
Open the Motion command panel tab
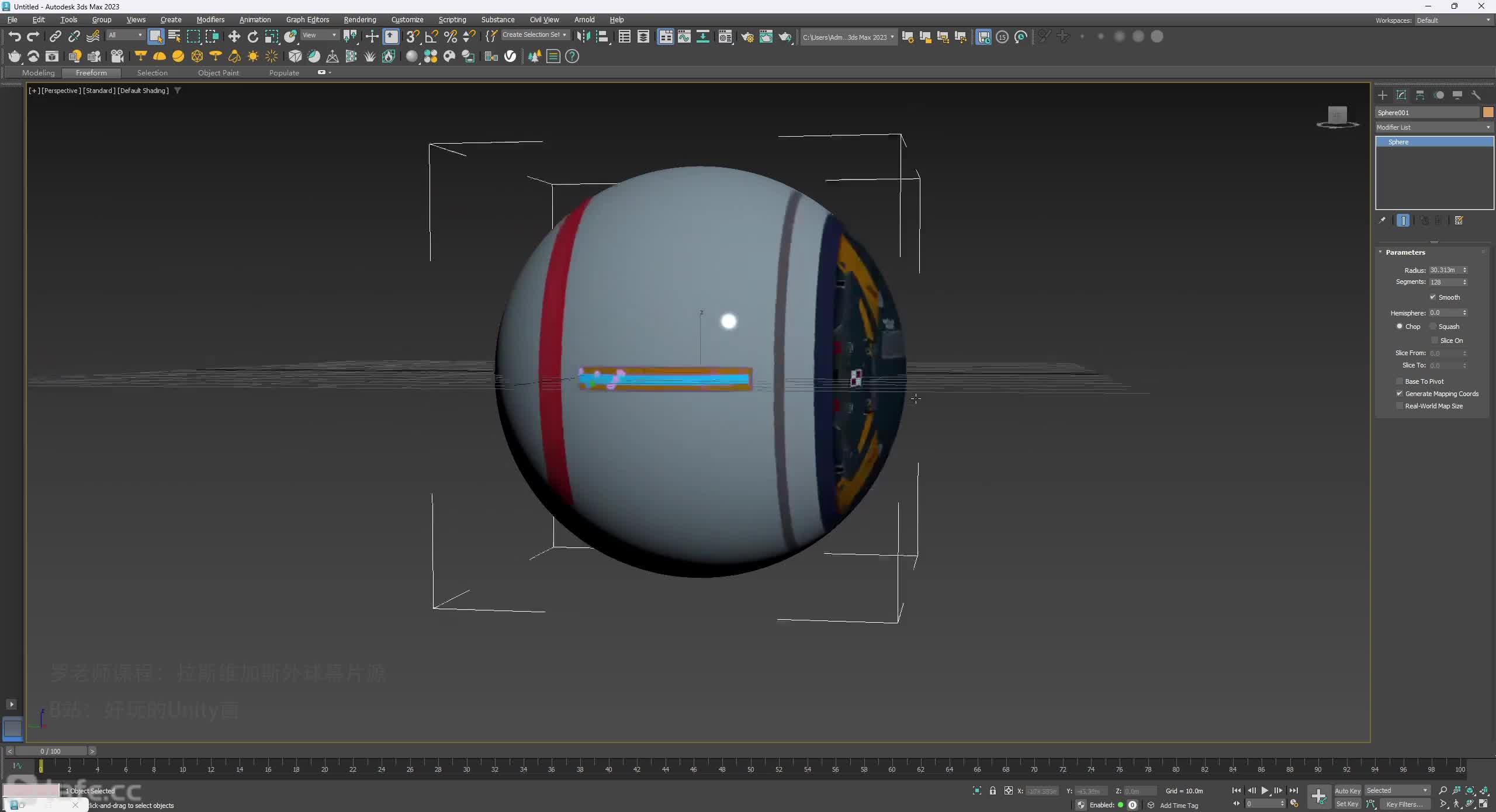pyautogui.click(x=1439, y=95)
